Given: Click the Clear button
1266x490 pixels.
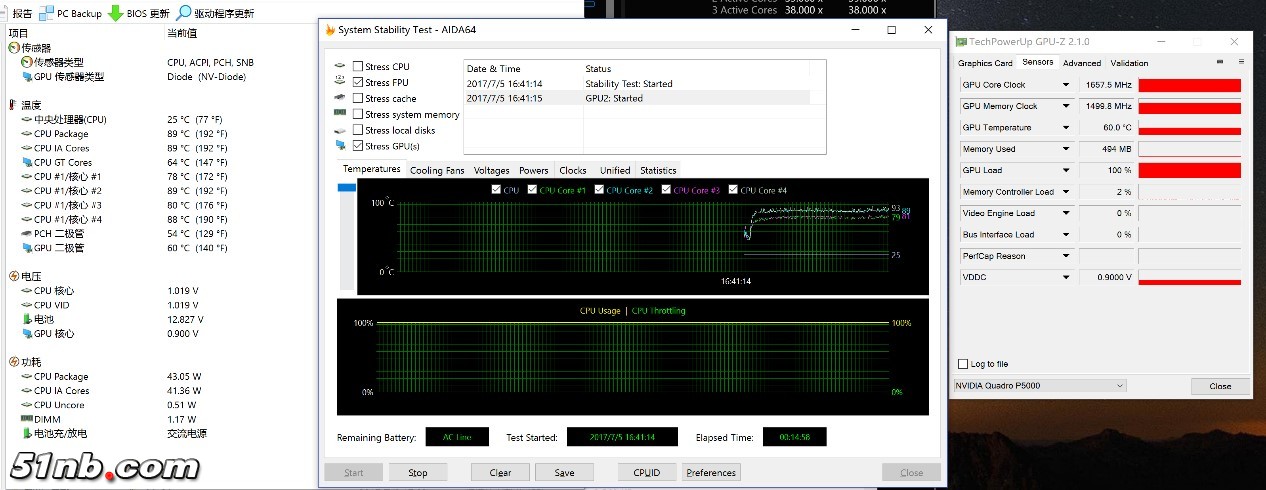Looking at the screenshot, I should (501, 473).
